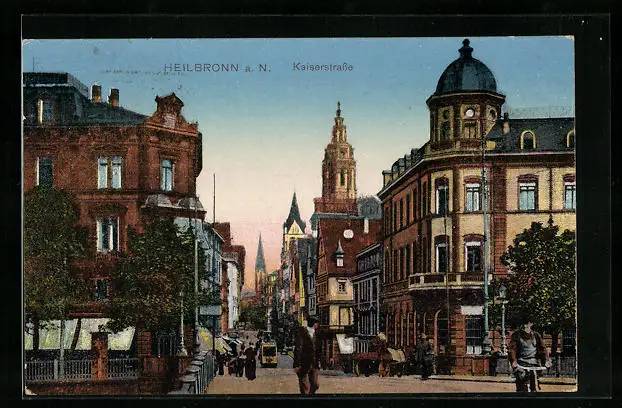Click the HEILBRONN a. N. caption text
The image size is (622, 408).
[216, 67]
